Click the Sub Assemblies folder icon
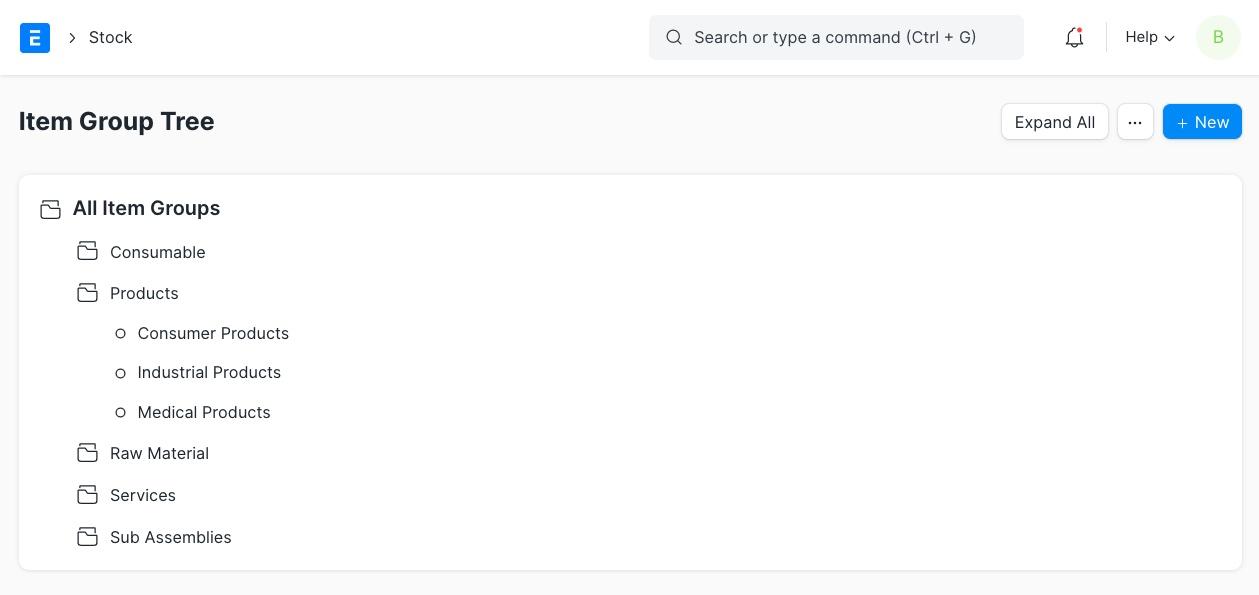The height and width of the screenshot is (595, 1259). 88,537
